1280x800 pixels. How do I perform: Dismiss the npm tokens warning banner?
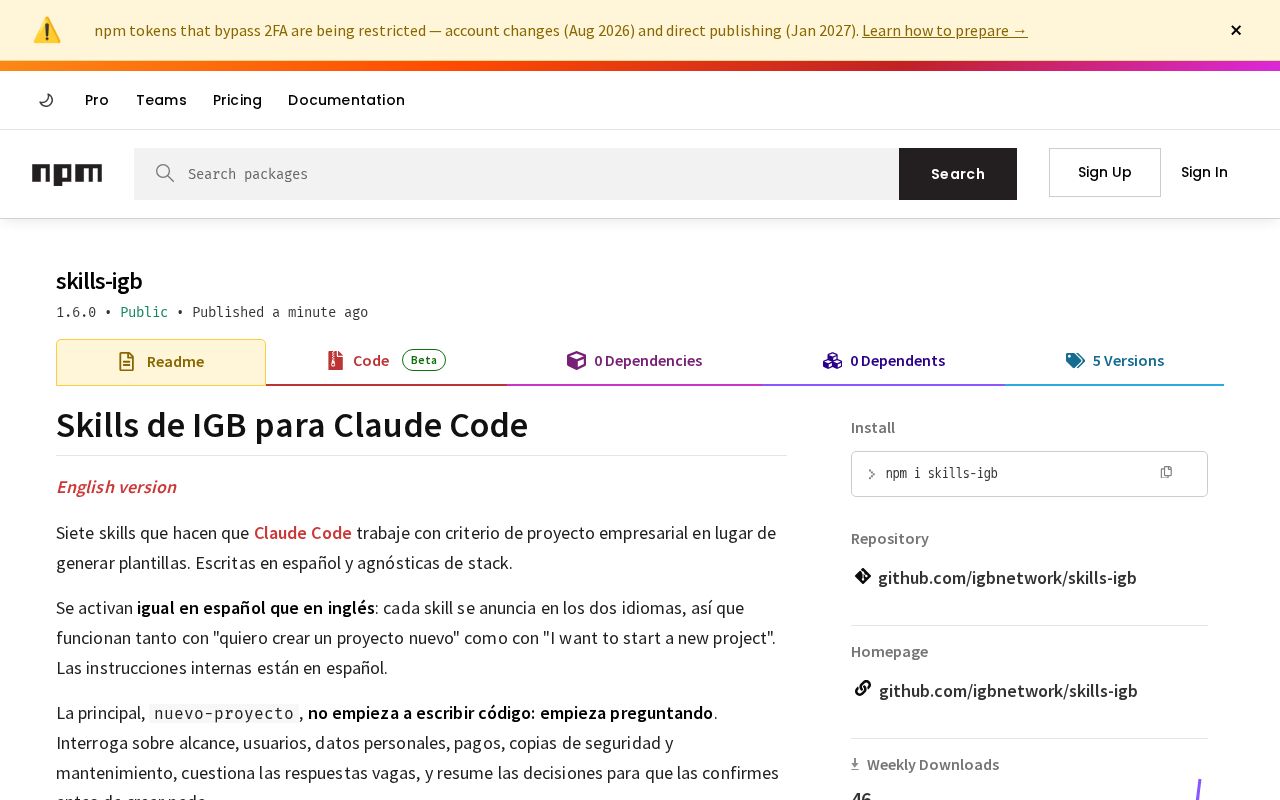pos(1236,30)
